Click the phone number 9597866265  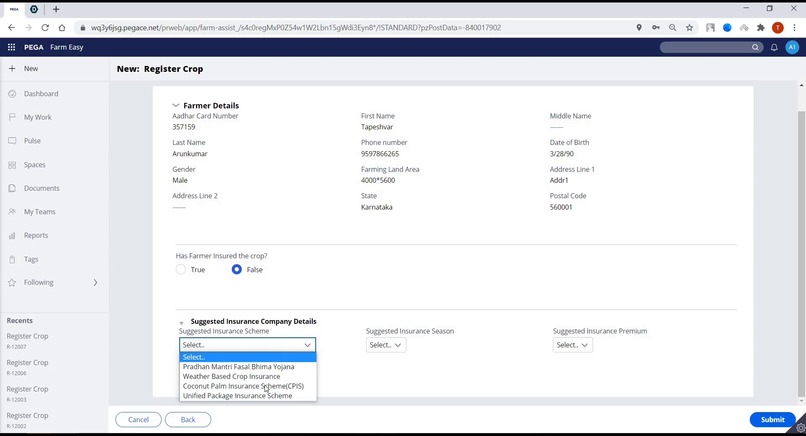coord(380,154)
